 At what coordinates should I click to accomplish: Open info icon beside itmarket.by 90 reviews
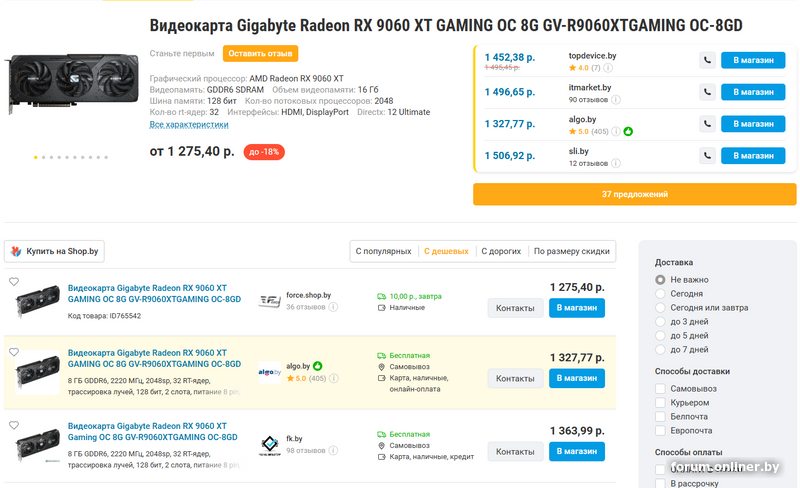[x=616, y=100]
